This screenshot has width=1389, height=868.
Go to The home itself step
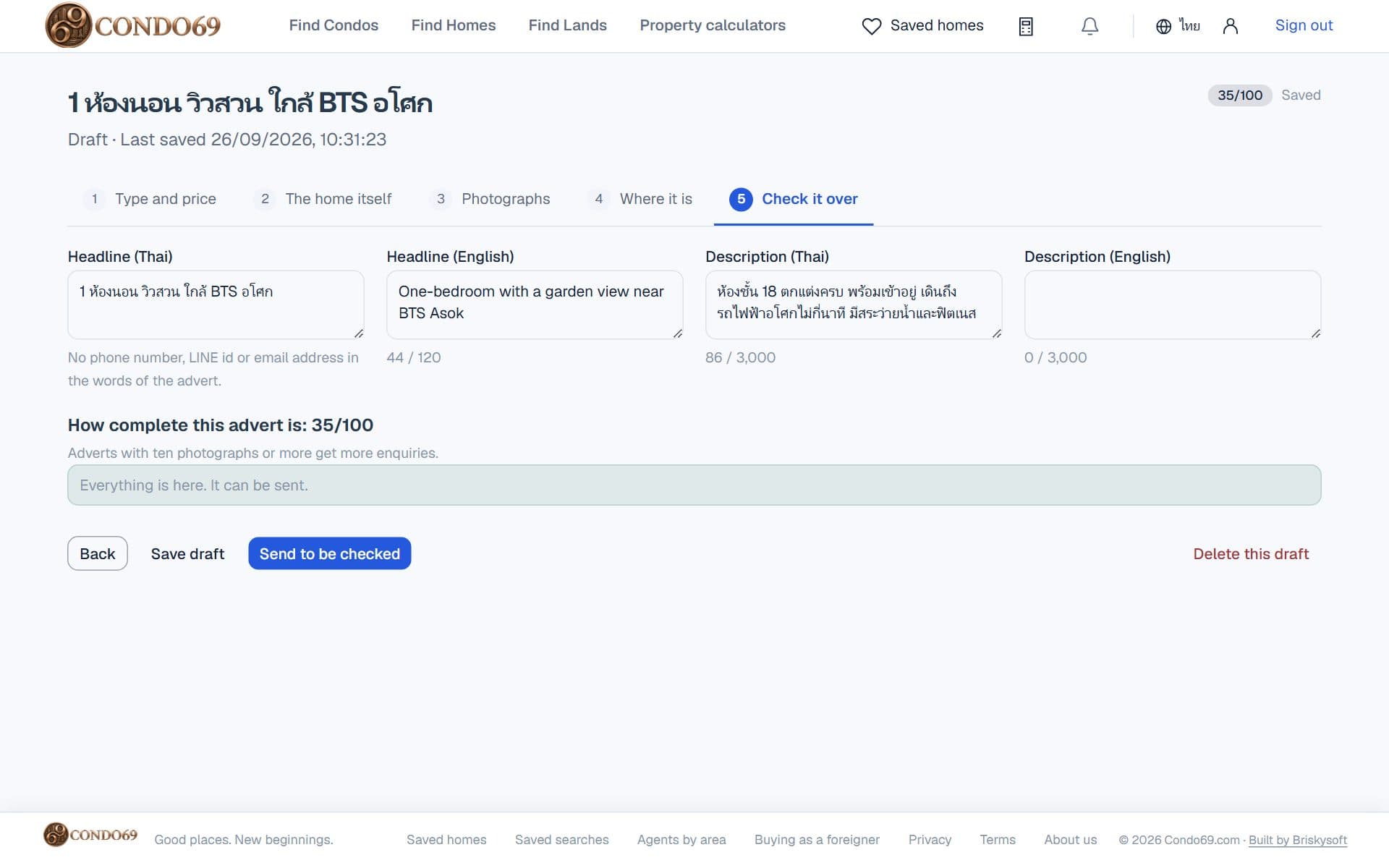pyautogui.click(x=323, y=199)
